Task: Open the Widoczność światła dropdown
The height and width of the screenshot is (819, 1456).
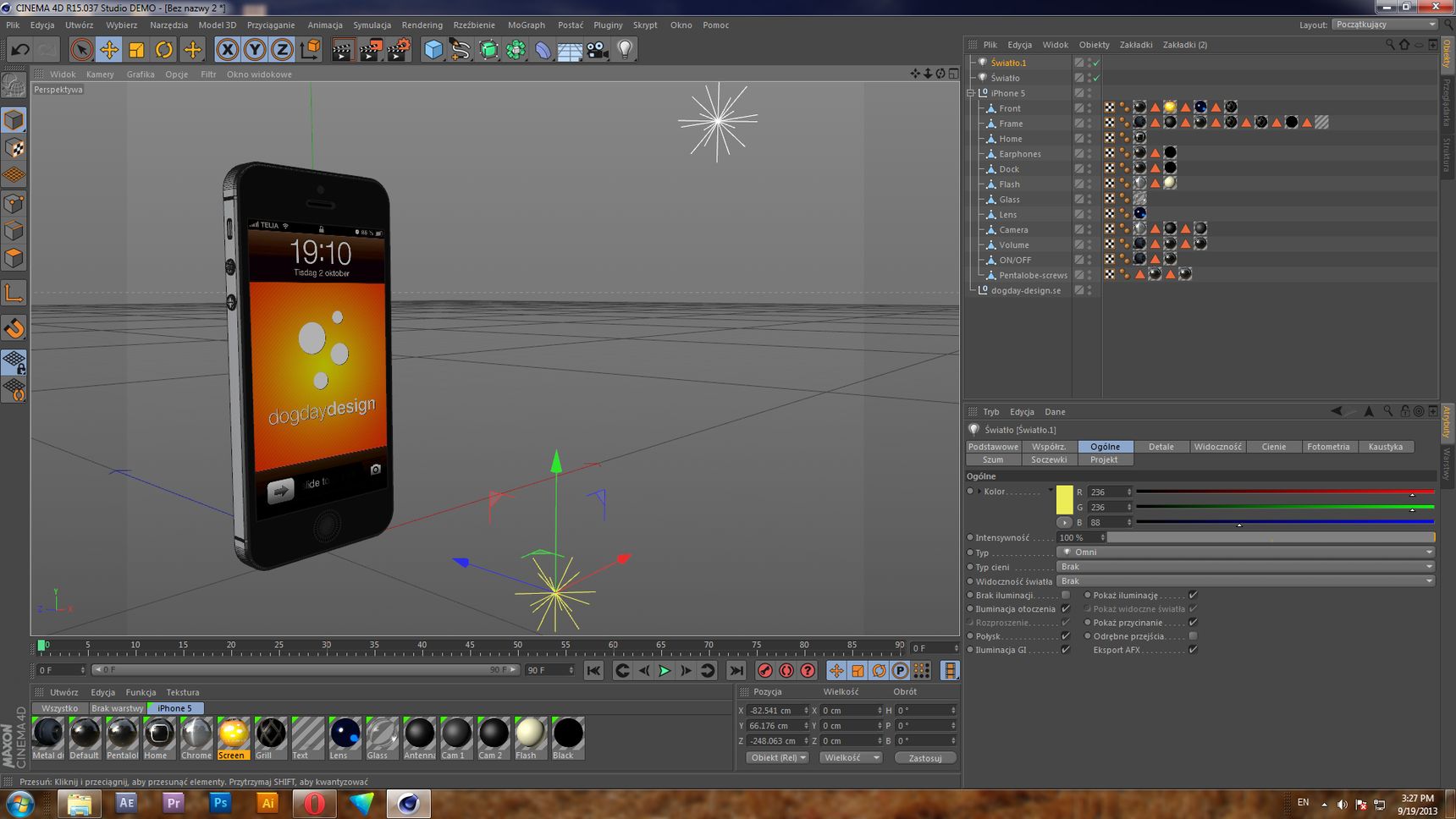Action: (x=1245, y=580)
